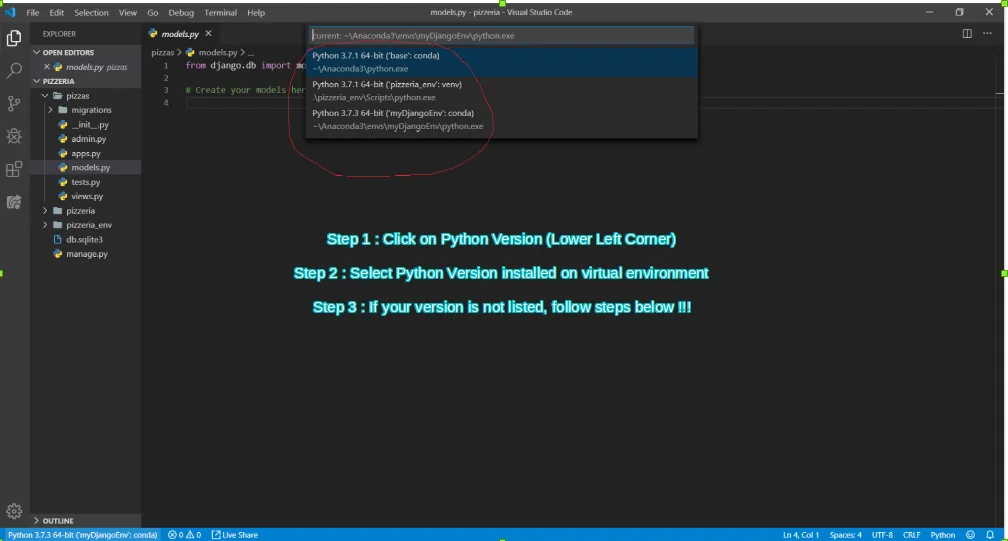Click models.py in the breadcrumb

(x=217, y=52)
